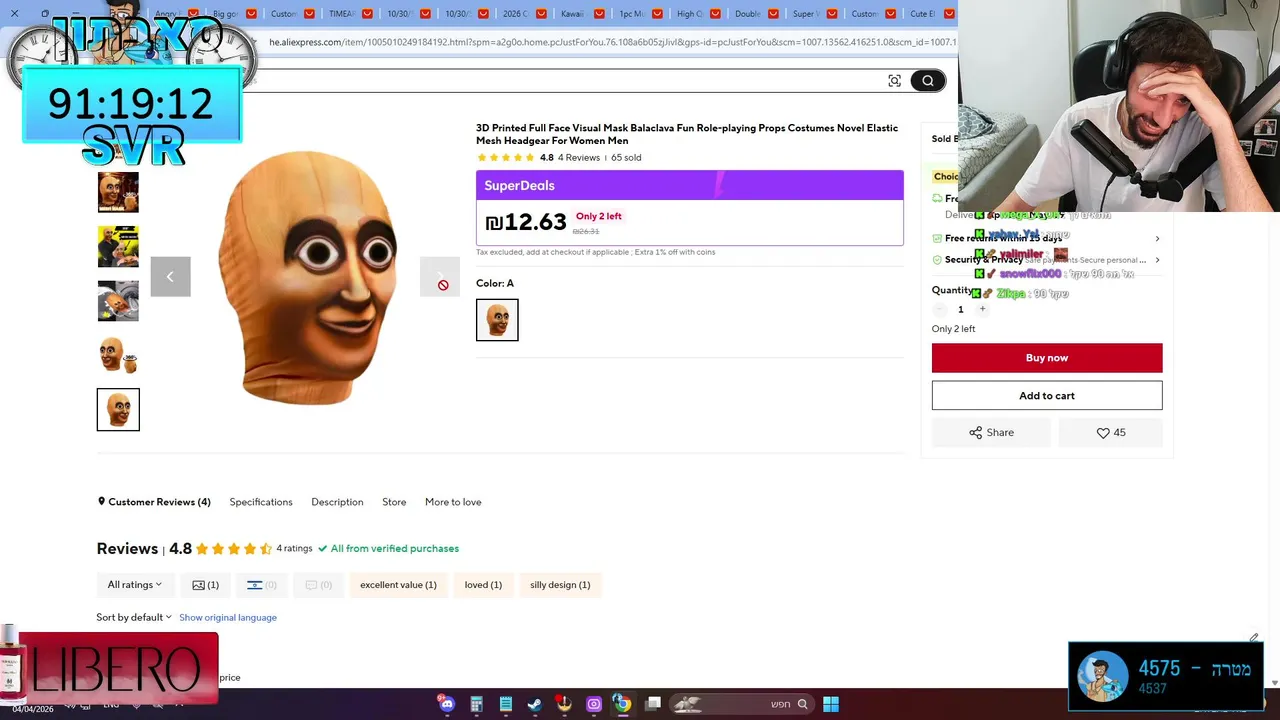
Task: Click the magnifier search button
Action: pos(928,81)
